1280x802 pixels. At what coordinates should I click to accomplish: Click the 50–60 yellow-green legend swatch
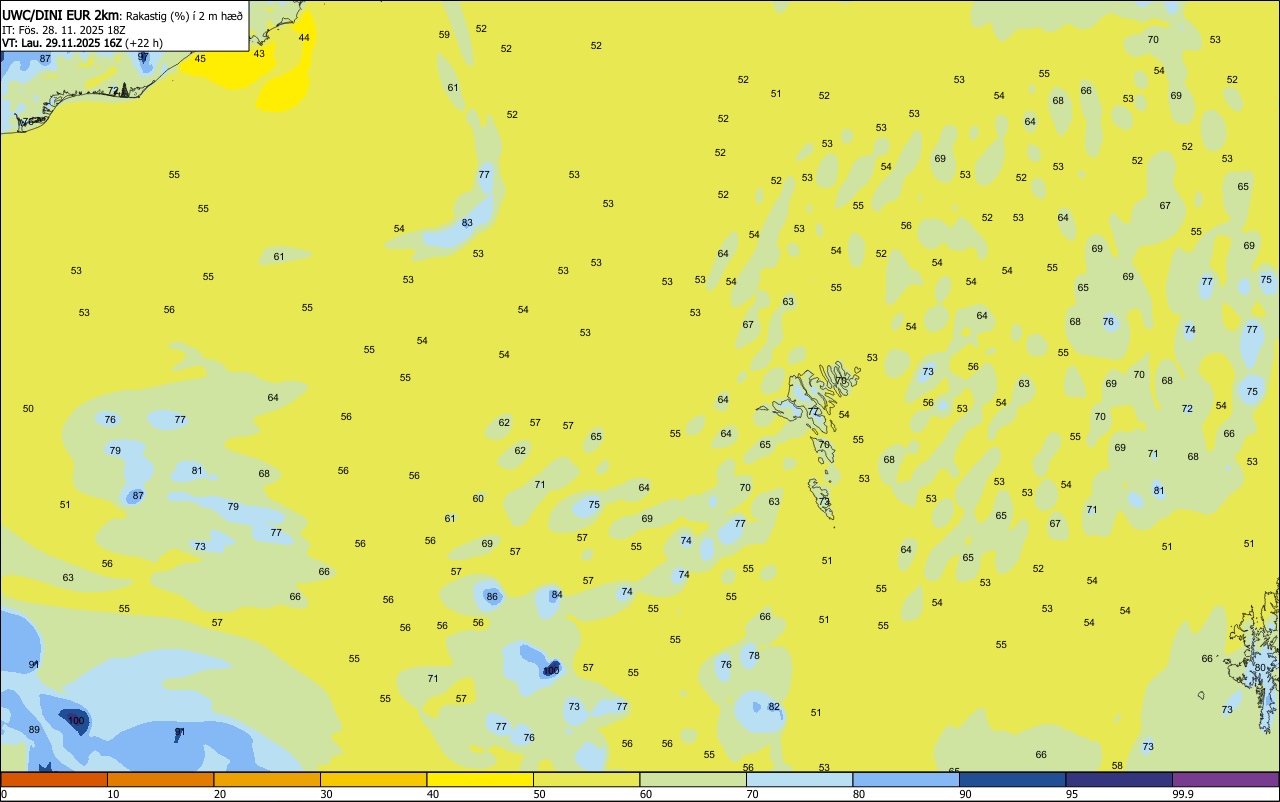pyautogui.click(x=586, y=779)
